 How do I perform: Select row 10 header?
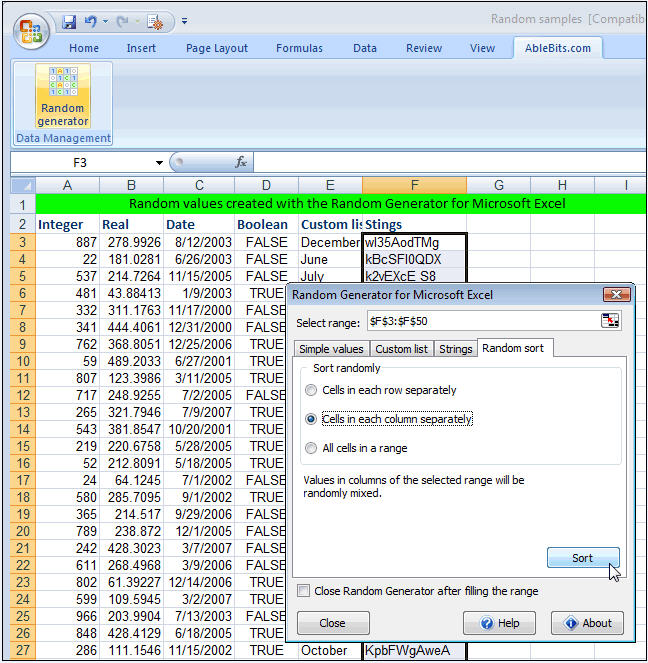coord(23,362)
